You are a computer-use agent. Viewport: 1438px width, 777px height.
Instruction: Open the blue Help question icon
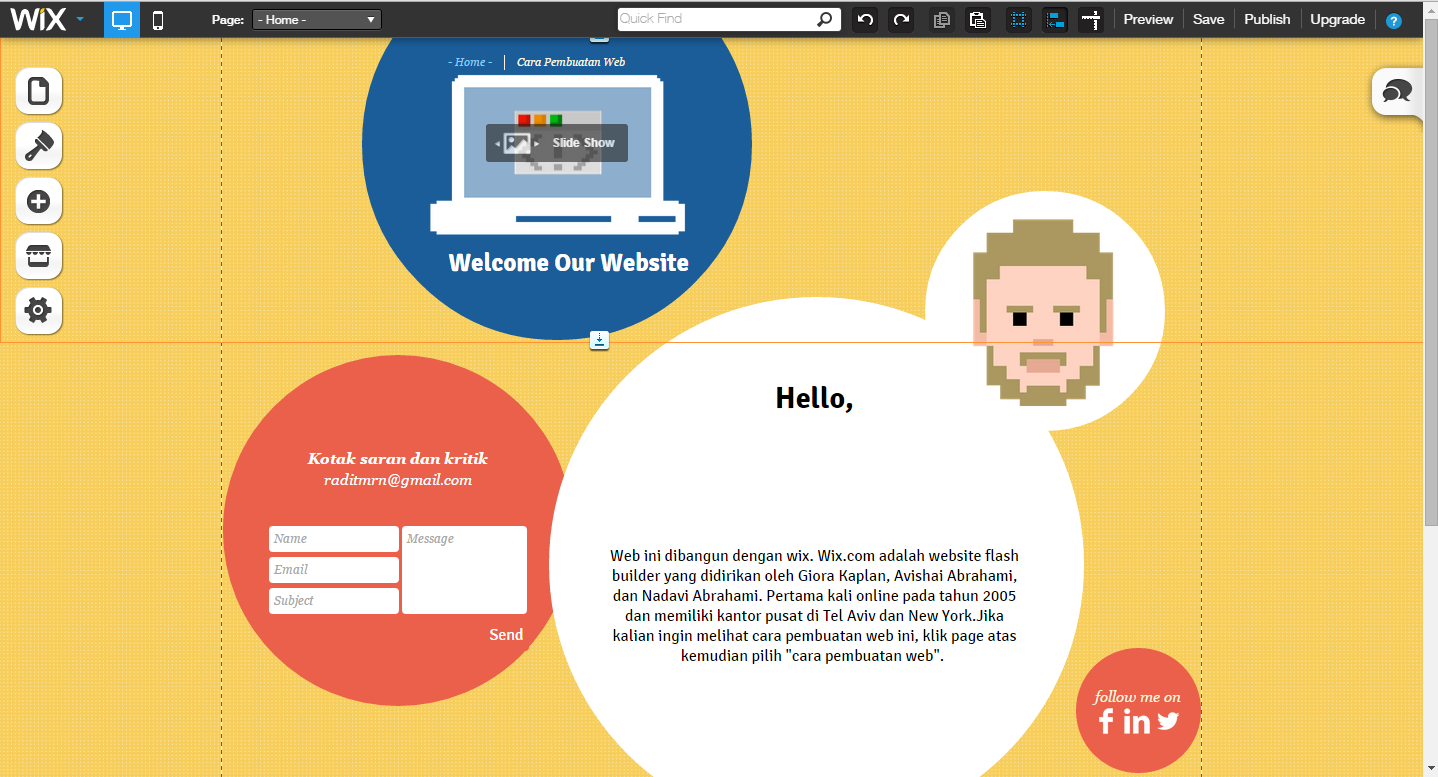1393,20
